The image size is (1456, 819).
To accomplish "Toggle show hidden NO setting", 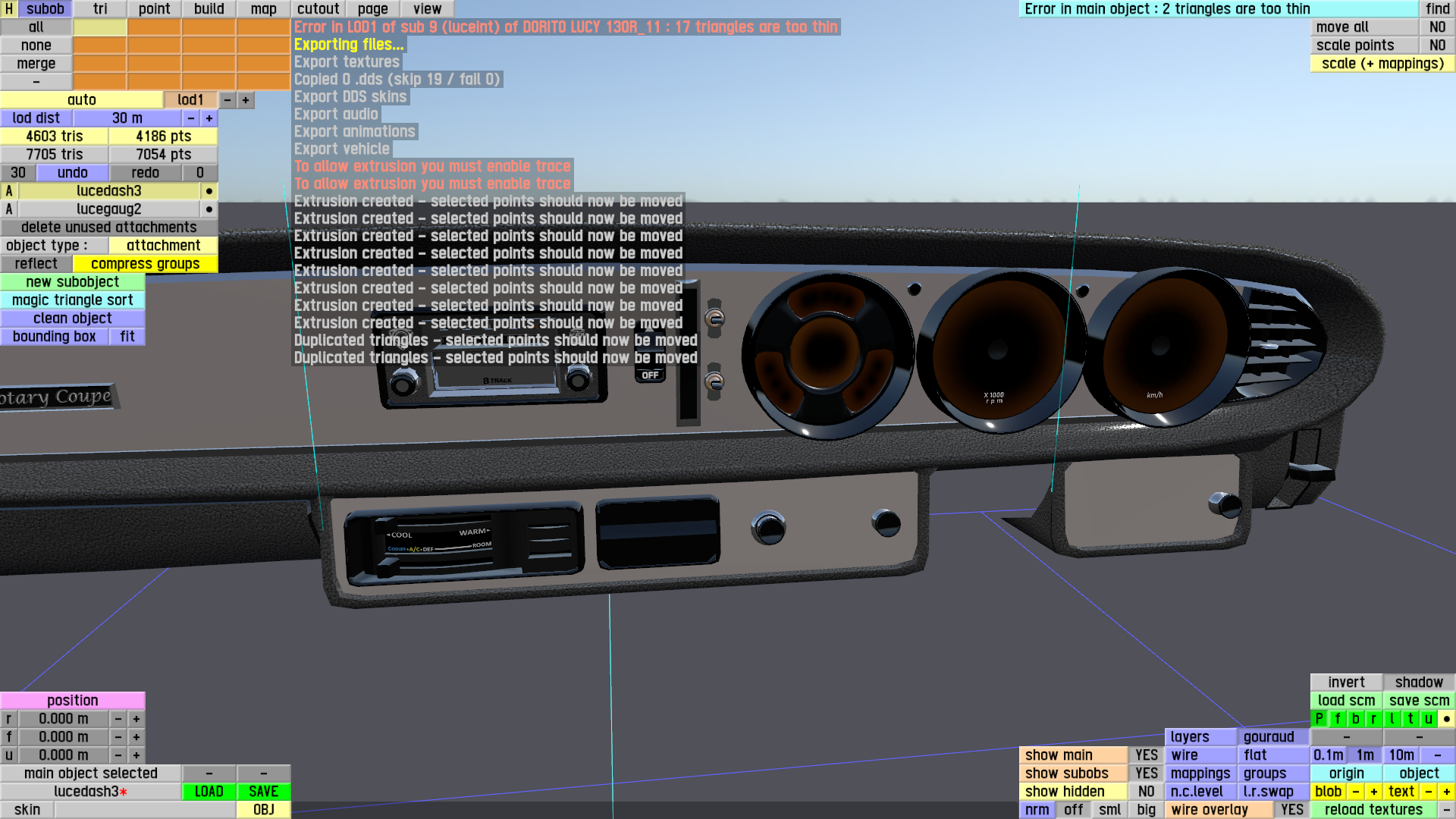I will (x=1146, y=792).
